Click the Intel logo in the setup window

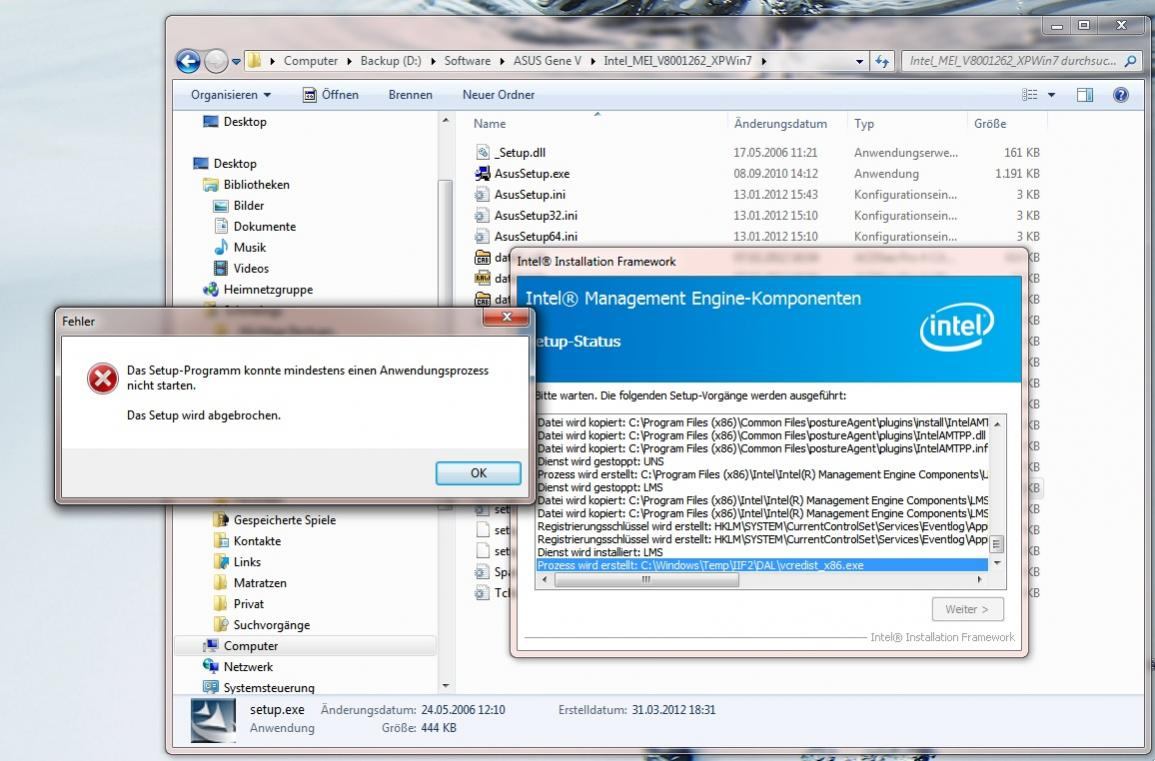[x=956, y=328]
